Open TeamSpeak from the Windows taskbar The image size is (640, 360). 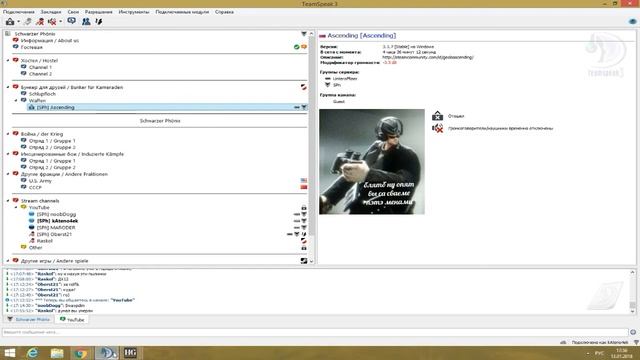107,353
